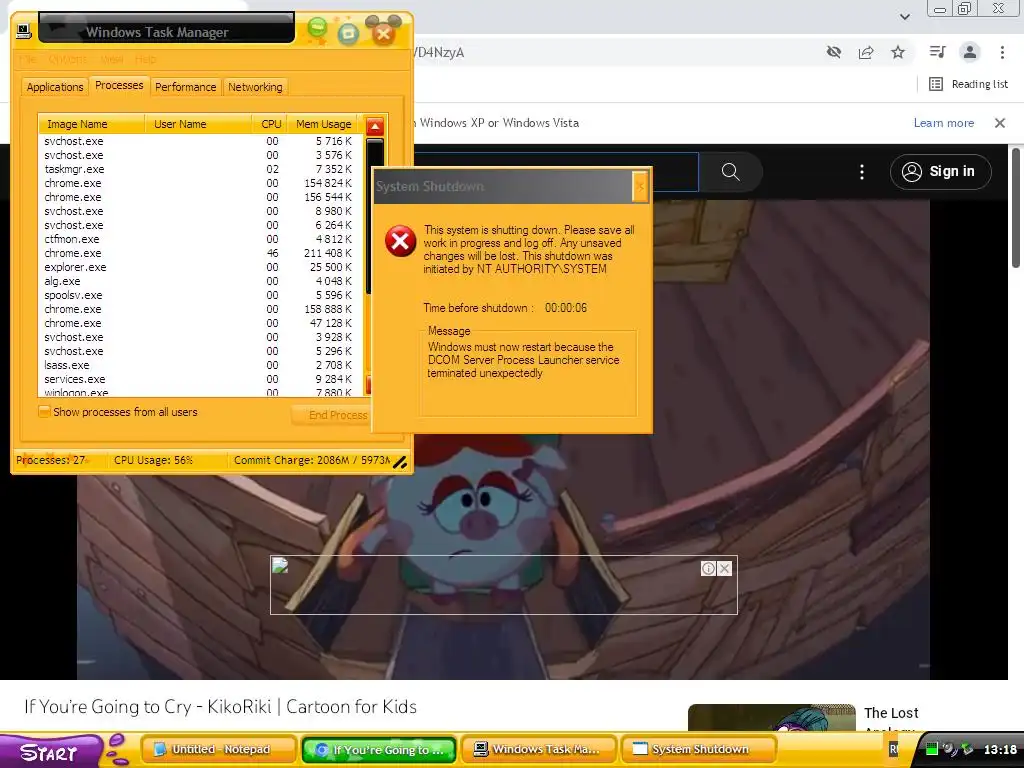Select the explorer.exe process row
This screenshot has height=768, width=1024.
point(198,267)
